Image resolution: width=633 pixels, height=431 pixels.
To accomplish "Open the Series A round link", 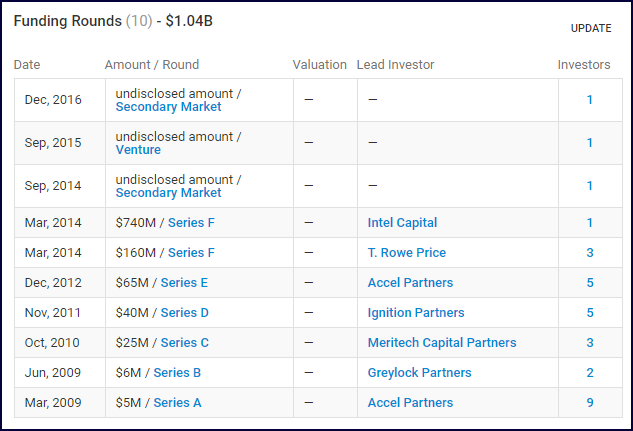I will pyautogui.click(x=177, y=402).
